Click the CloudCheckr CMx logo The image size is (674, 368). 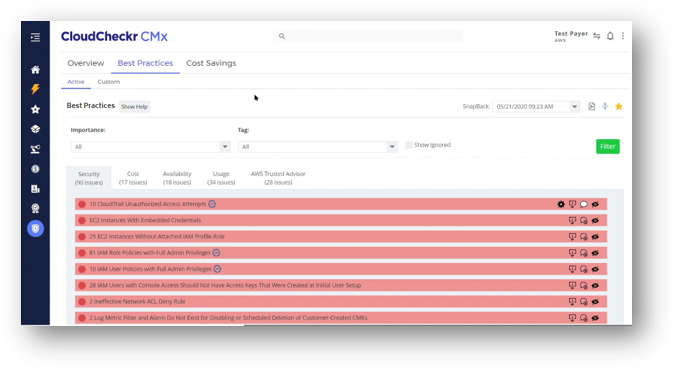[x=114, y=37]
